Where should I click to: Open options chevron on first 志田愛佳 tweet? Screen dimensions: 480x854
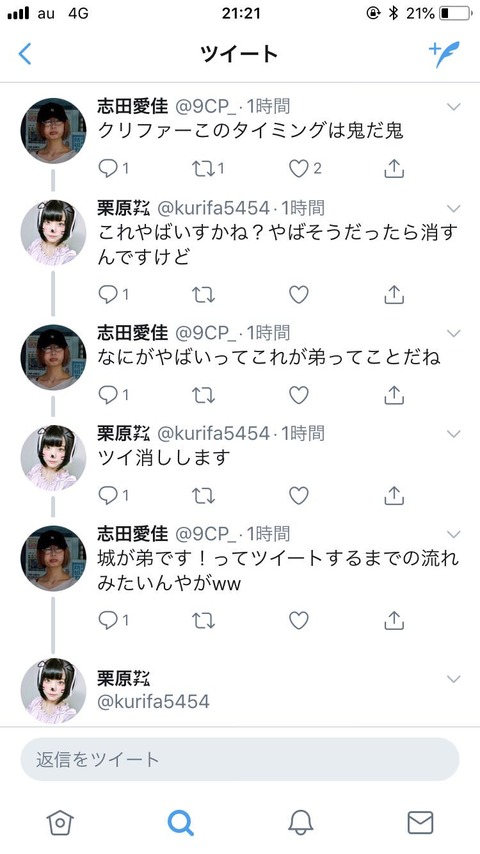454,107
